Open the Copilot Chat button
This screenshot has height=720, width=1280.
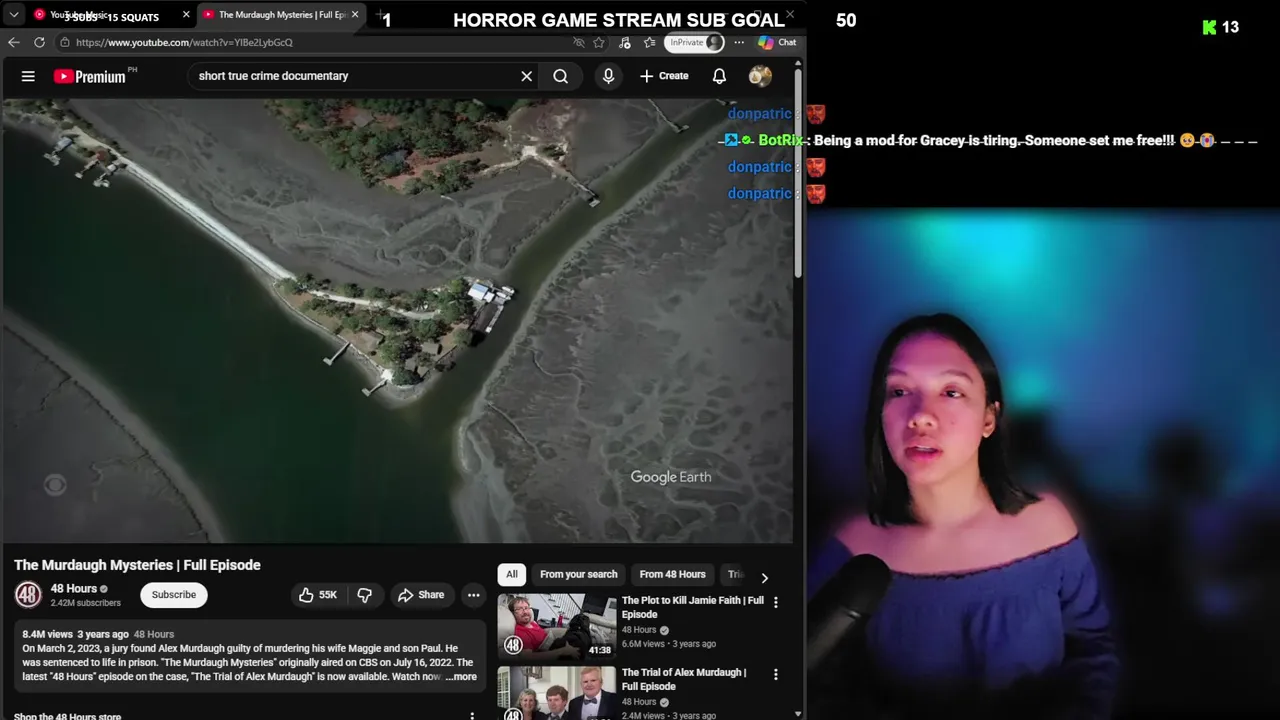tap(777, 42)
